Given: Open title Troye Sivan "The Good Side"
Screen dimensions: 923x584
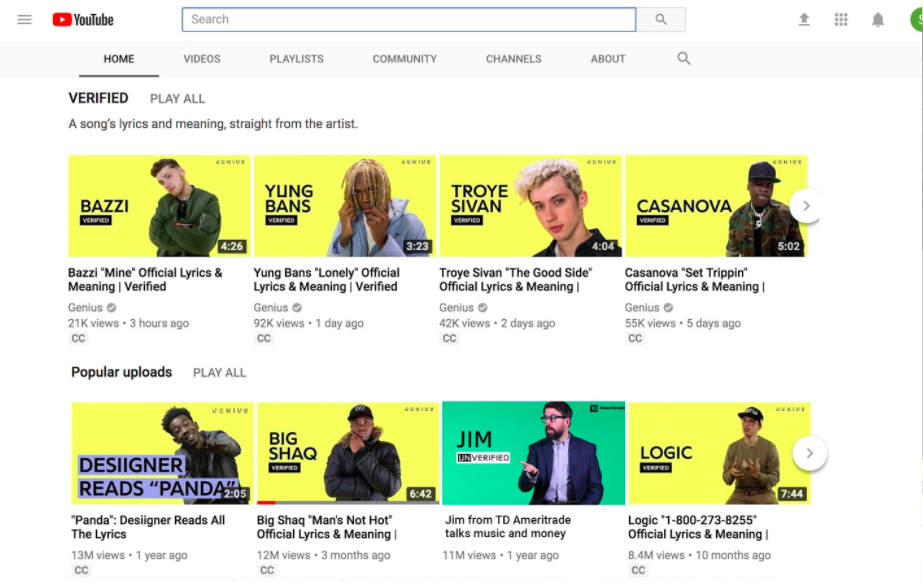Looking at the screenshot, I should [x=516, y=280].
